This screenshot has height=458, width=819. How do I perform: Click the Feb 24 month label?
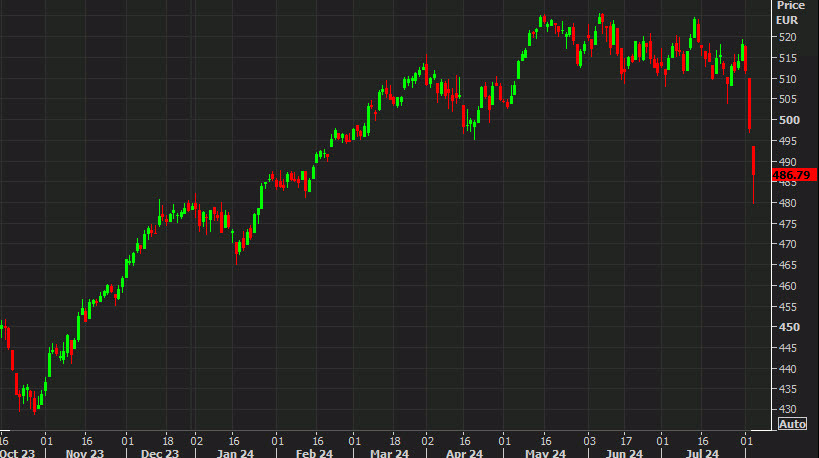point(314,453)
